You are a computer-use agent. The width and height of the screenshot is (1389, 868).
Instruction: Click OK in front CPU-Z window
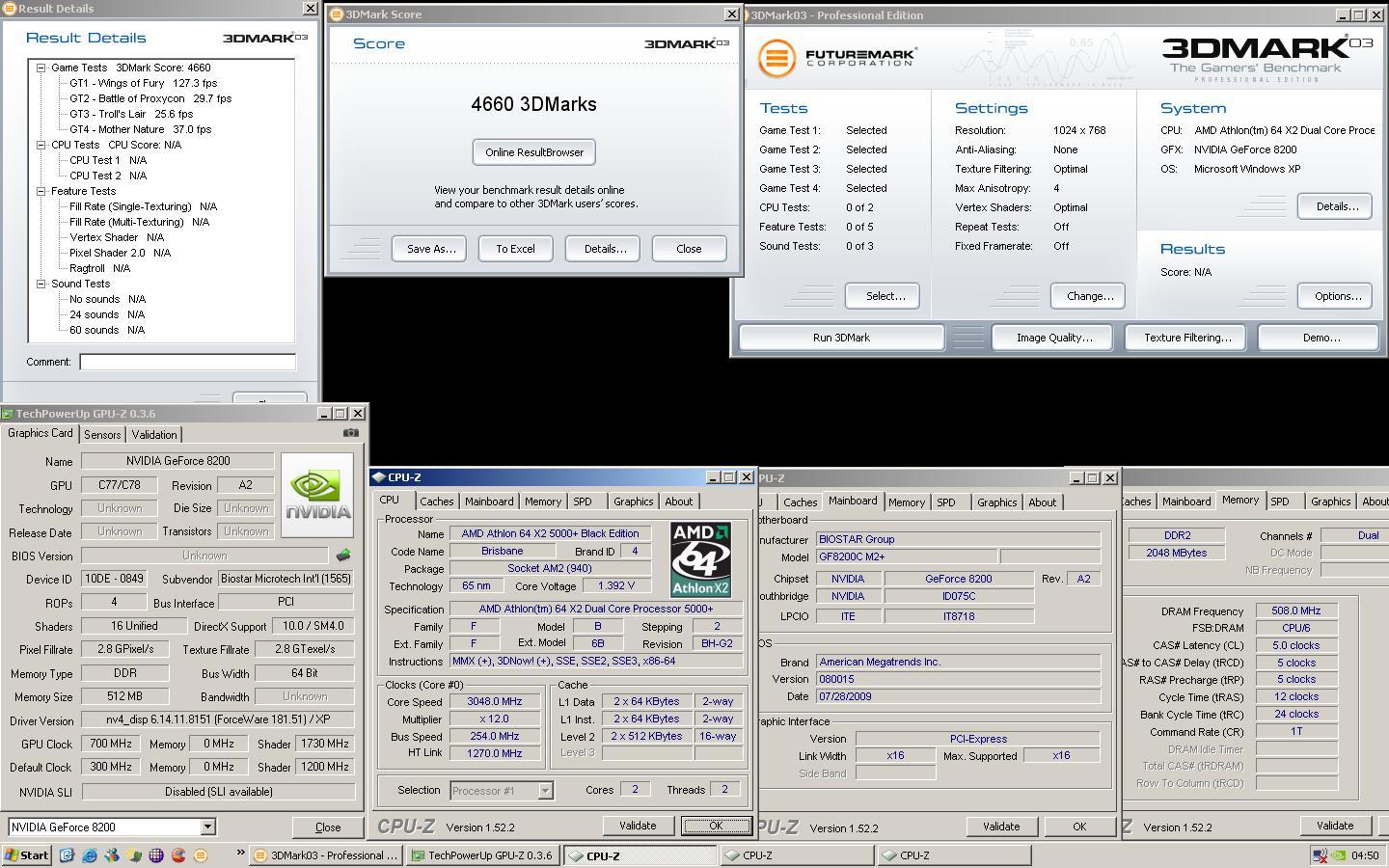[715, 826]
